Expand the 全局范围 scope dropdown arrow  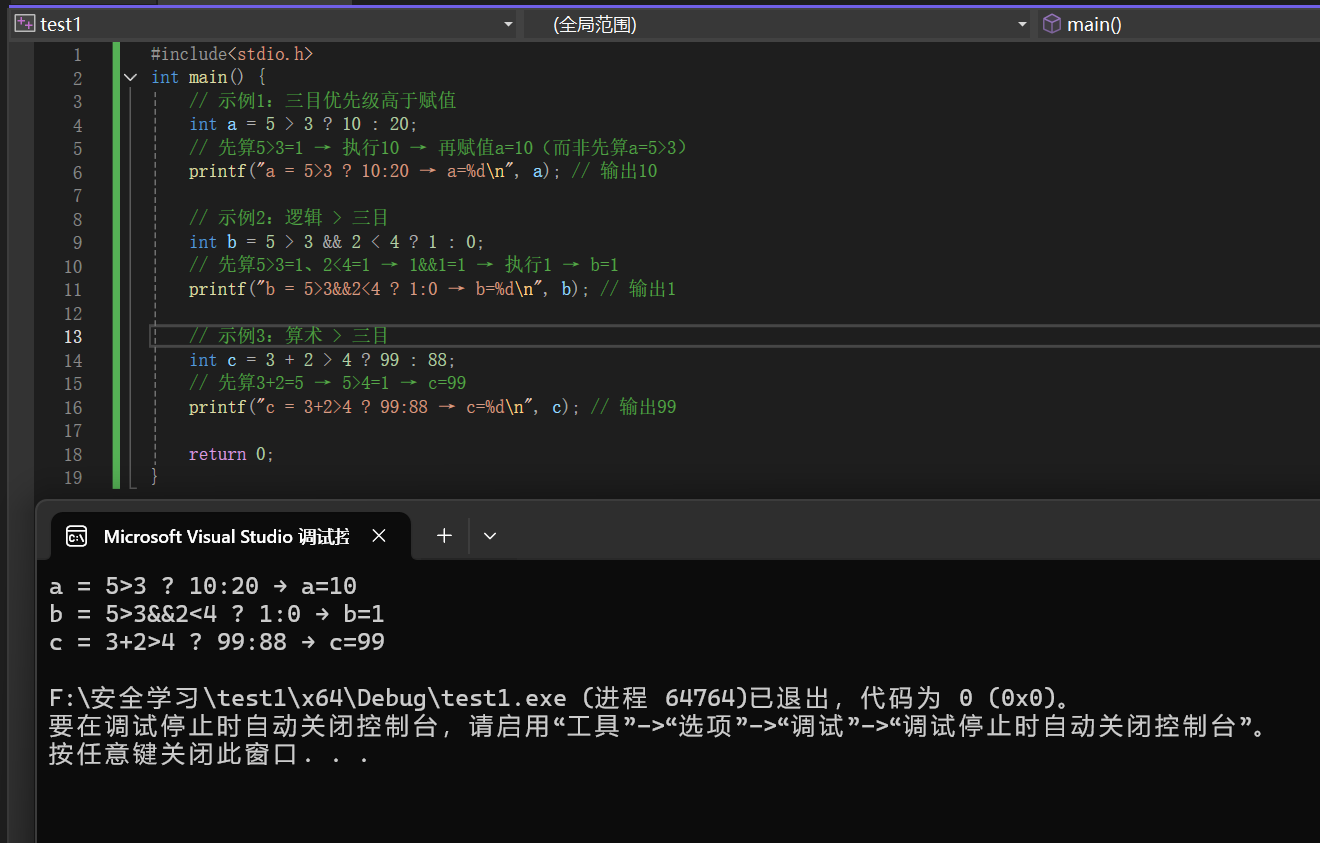coord(1022,24)
